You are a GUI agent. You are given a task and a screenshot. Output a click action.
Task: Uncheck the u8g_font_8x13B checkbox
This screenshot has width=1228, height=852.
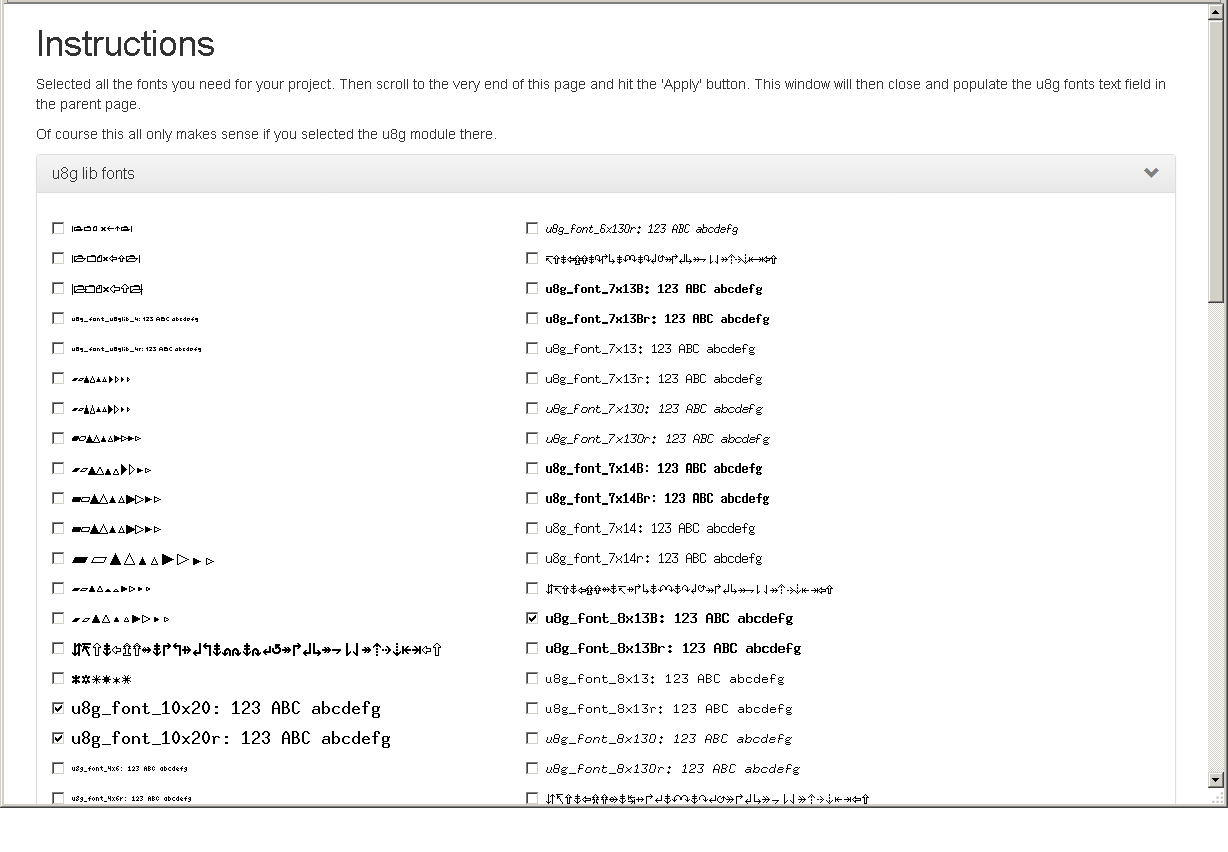(x=532, y=618)
